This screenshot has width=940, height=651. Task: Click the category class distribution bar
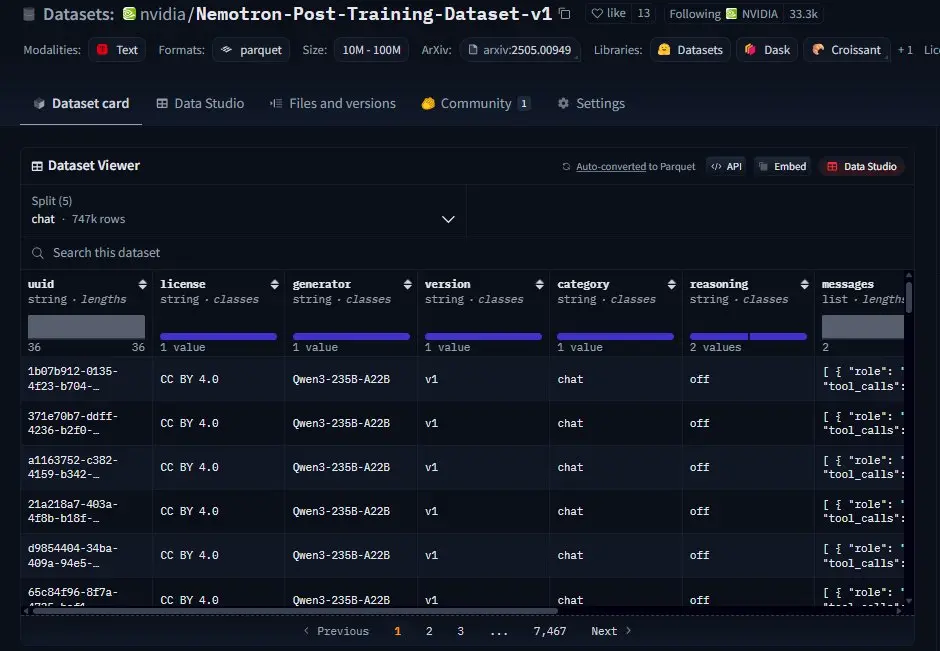pyautogui.click(x=615, y=336)
